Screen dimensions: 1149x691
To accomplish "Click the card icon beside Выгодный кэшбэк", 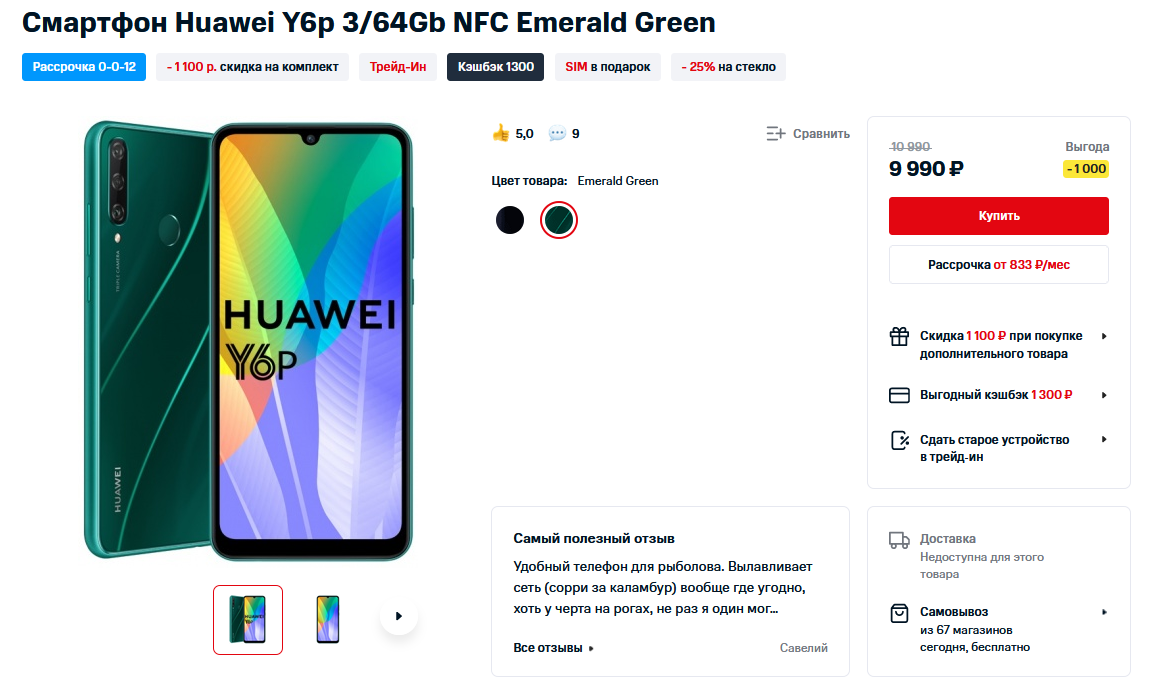I will coord(899,395).
